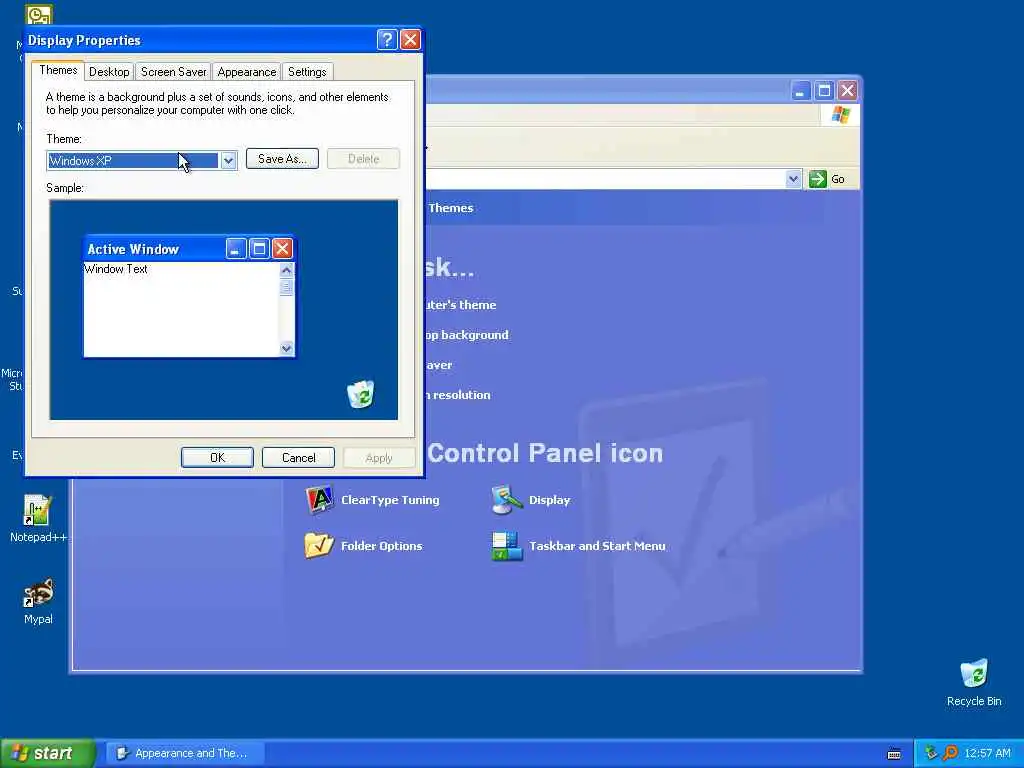This screenshot has width=1024, height=768.
Task: Switch to the Desktop tab
Action: click(109, 72)
